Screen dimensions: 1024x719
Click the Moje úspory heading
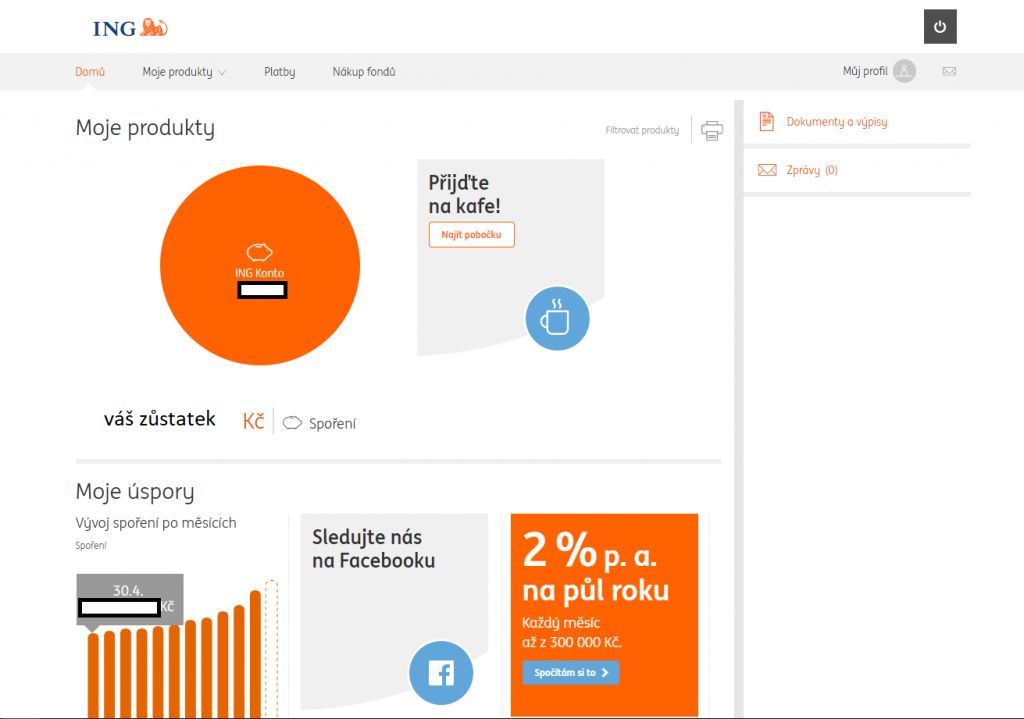coord(135,492)
